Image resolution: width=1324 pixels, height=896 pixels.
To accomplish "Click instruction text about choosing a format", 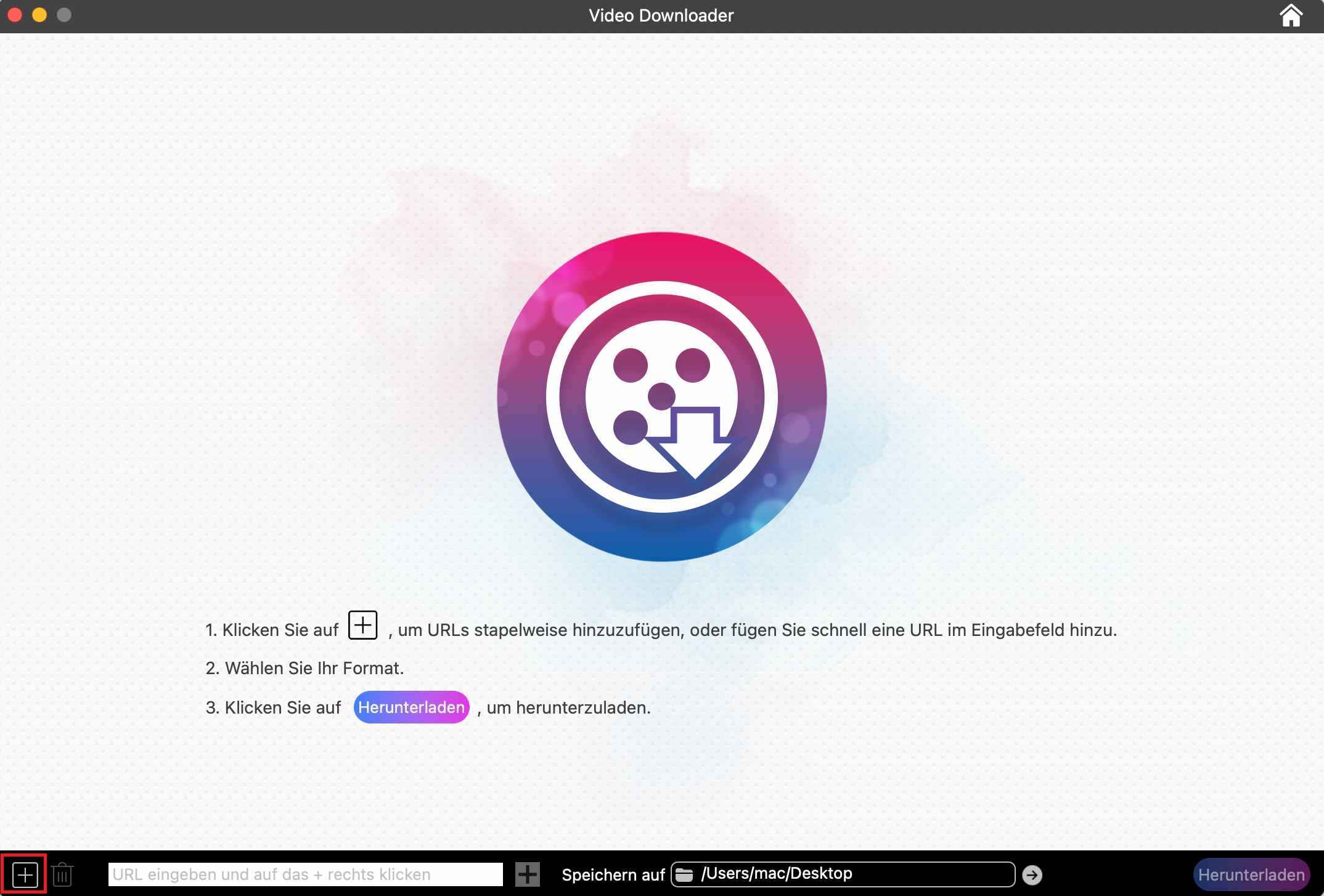I will tap(305, 667).
